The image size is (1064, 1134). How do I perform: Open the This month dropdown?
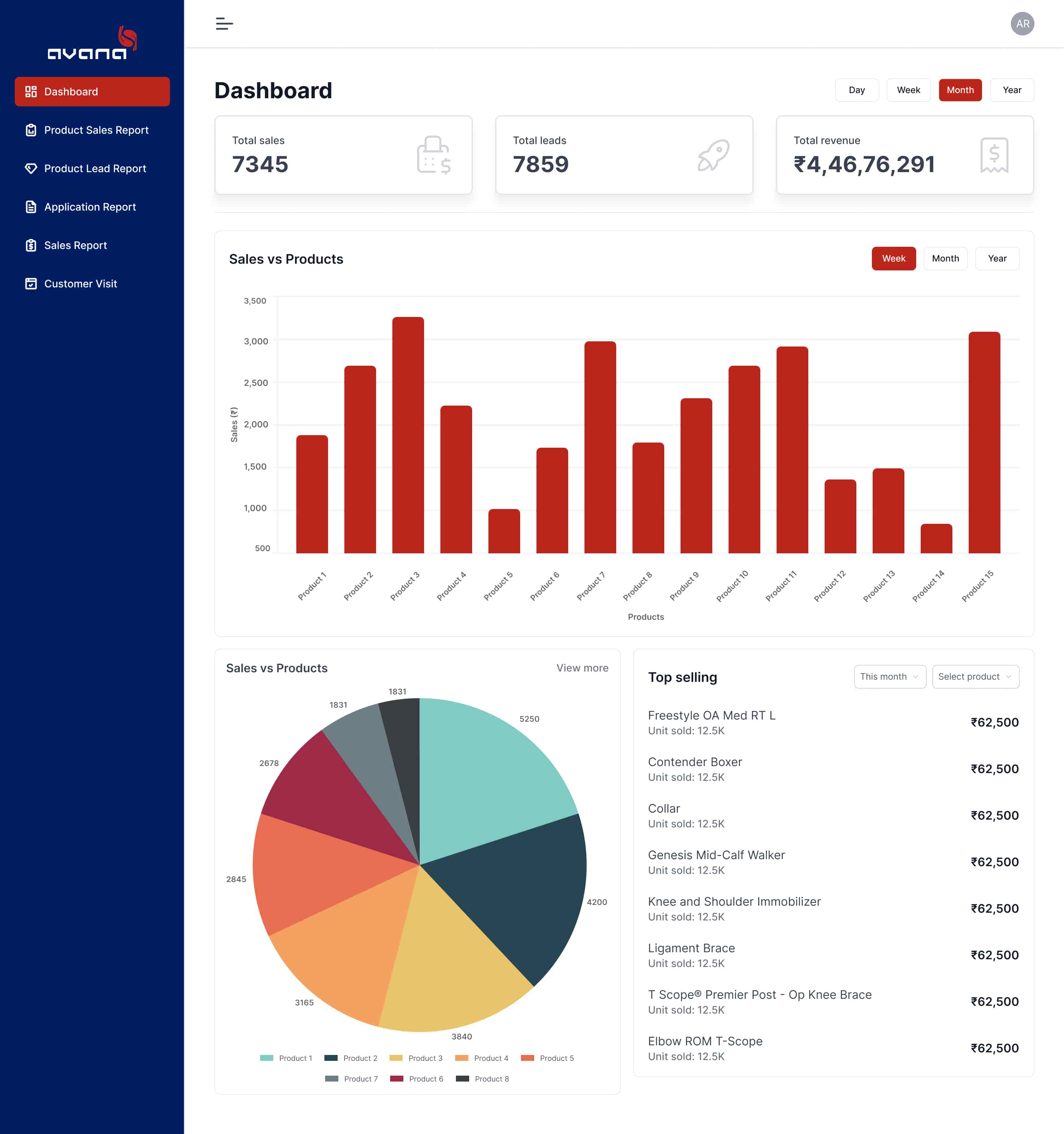(889, 676)
